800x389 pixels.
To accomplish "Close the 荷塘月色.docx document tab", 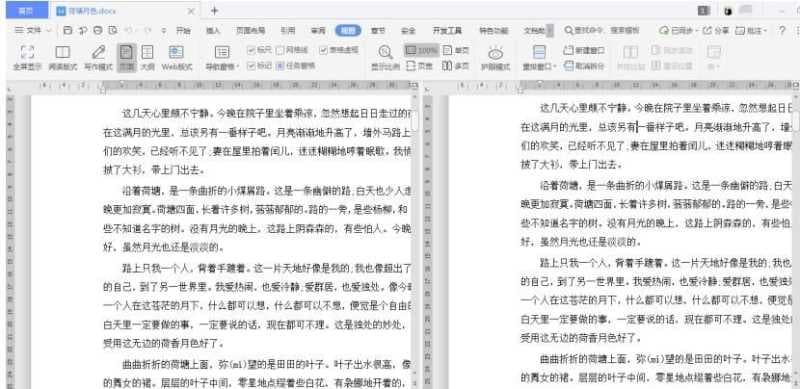I will [x=191, y=10].
